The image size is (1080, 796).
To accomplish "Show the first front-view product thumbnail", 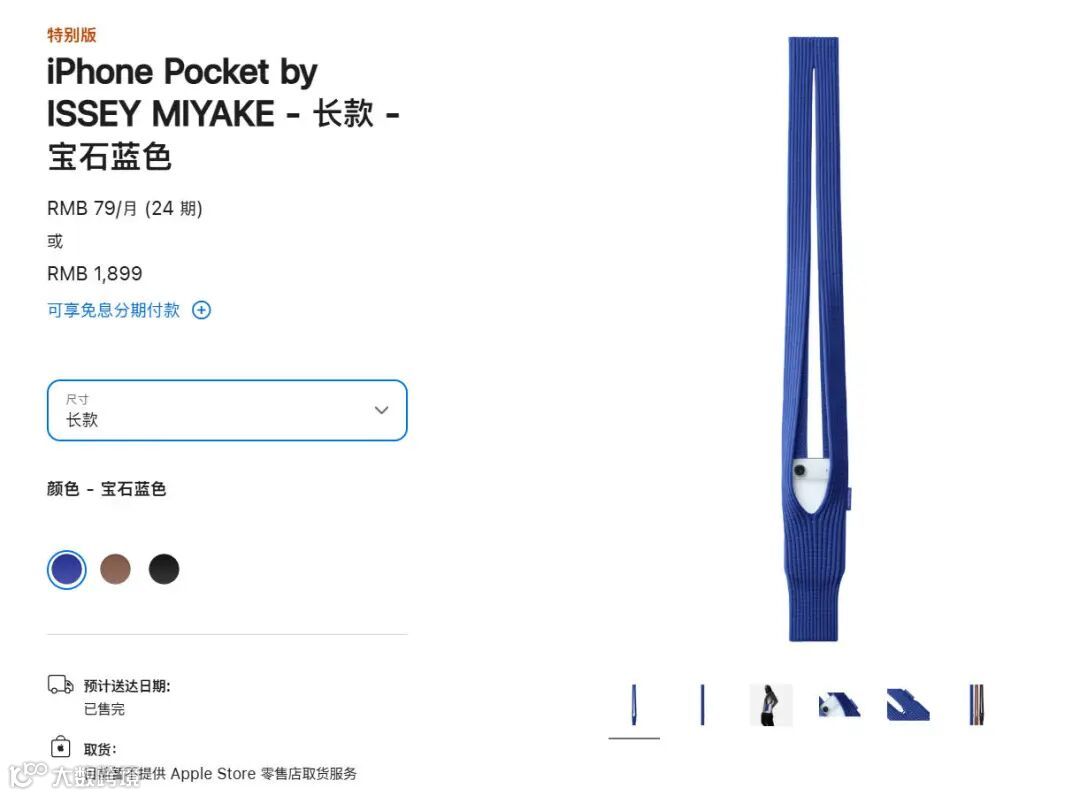I will [x=634, y=704].
